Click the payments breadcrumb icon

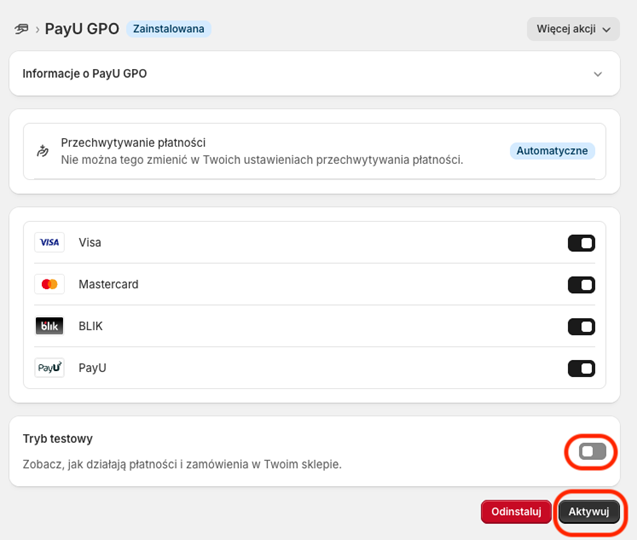[x=22, y=29]
